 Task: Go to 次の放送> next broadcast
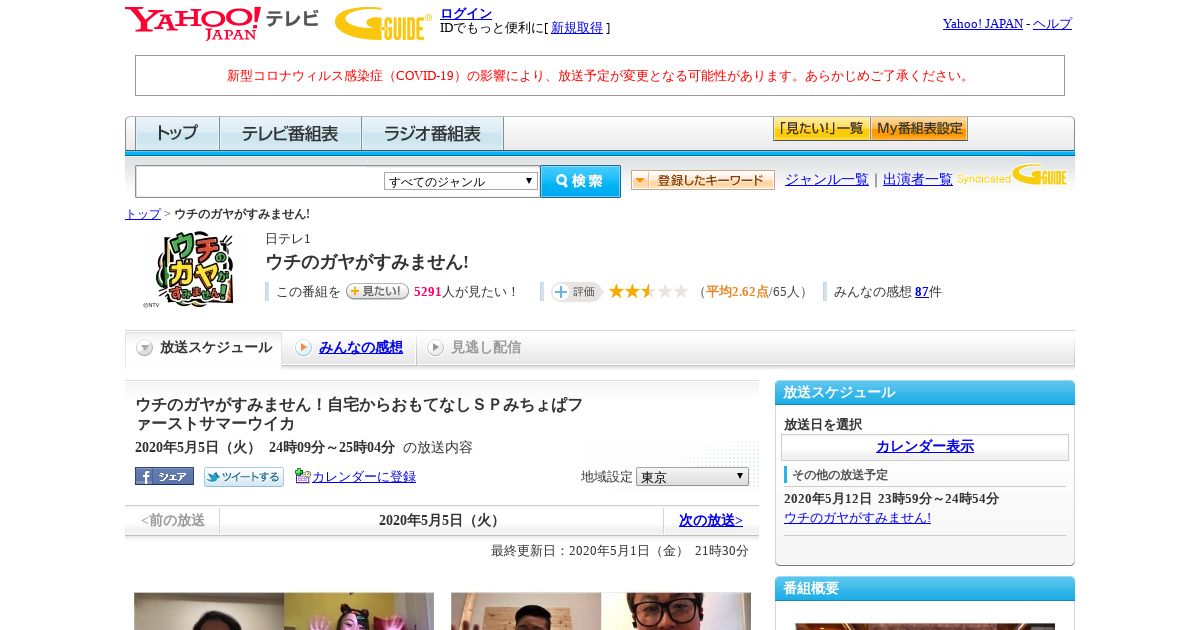(711, 520)
